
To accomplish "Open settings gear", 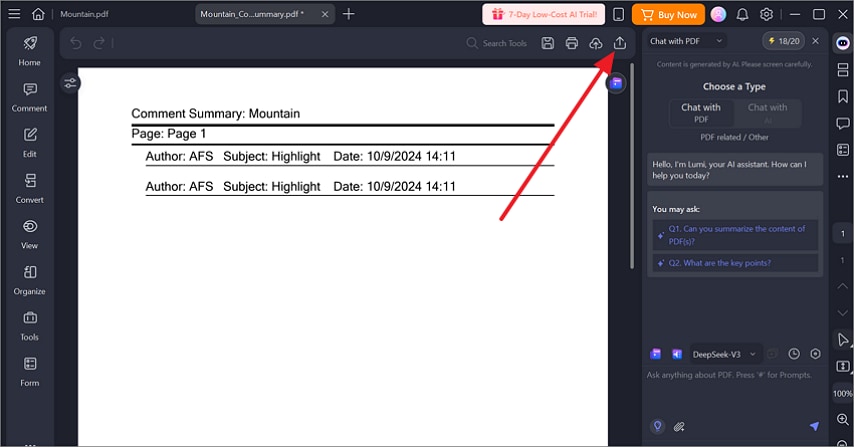I will (x=766, y=14).
